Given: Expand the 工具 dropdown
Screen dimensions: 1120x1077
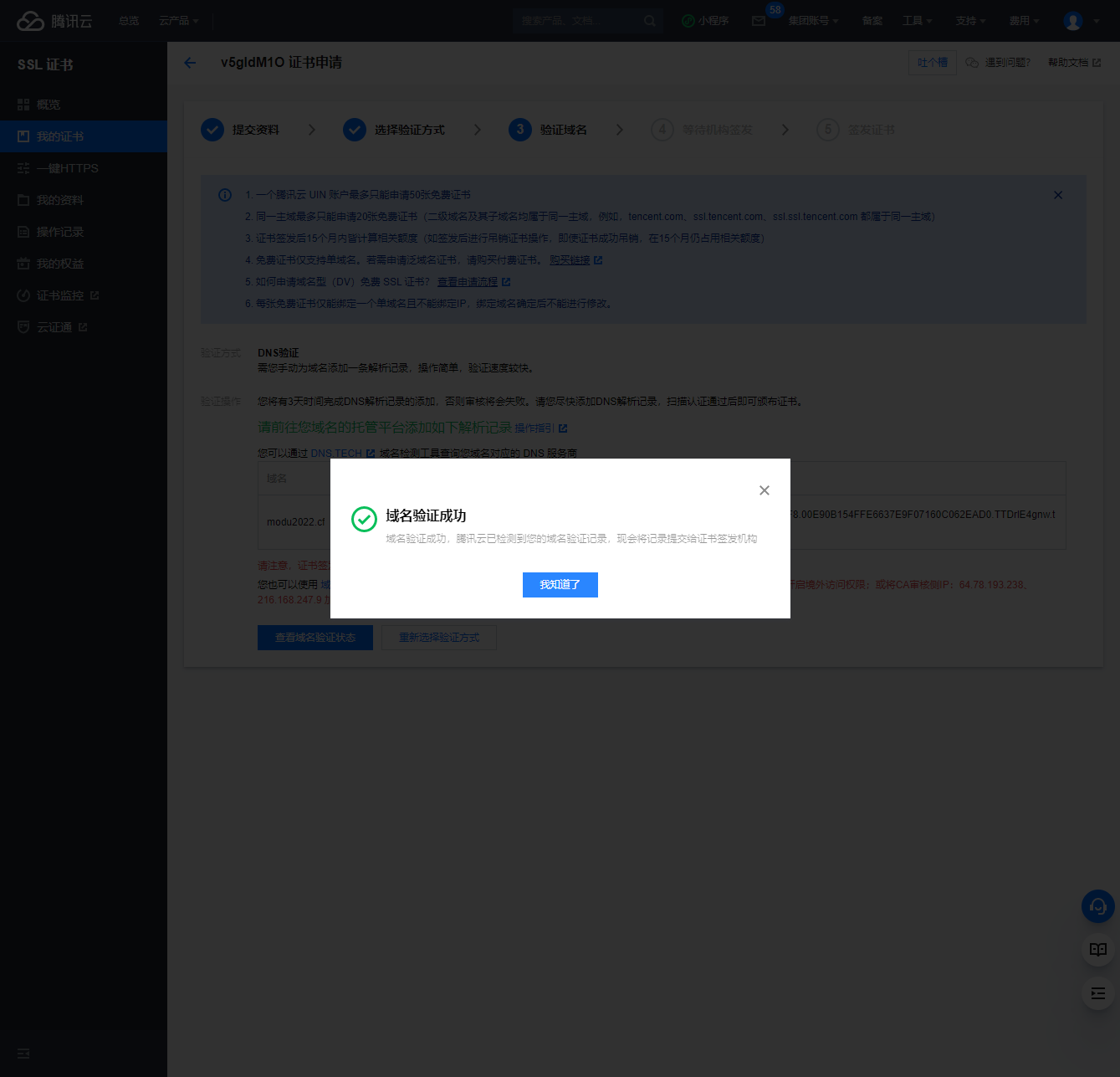Looking at the screenshot, I should (x=918, y=21).
